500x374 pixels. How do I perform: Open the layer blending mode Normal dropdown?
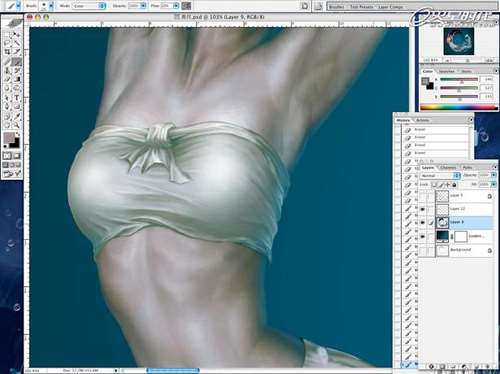tap(440, 175)
